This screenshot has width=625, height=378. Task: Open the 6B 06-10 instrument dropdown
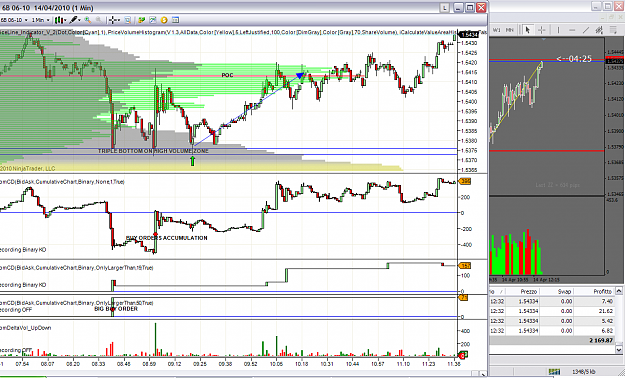coord(14,20)
